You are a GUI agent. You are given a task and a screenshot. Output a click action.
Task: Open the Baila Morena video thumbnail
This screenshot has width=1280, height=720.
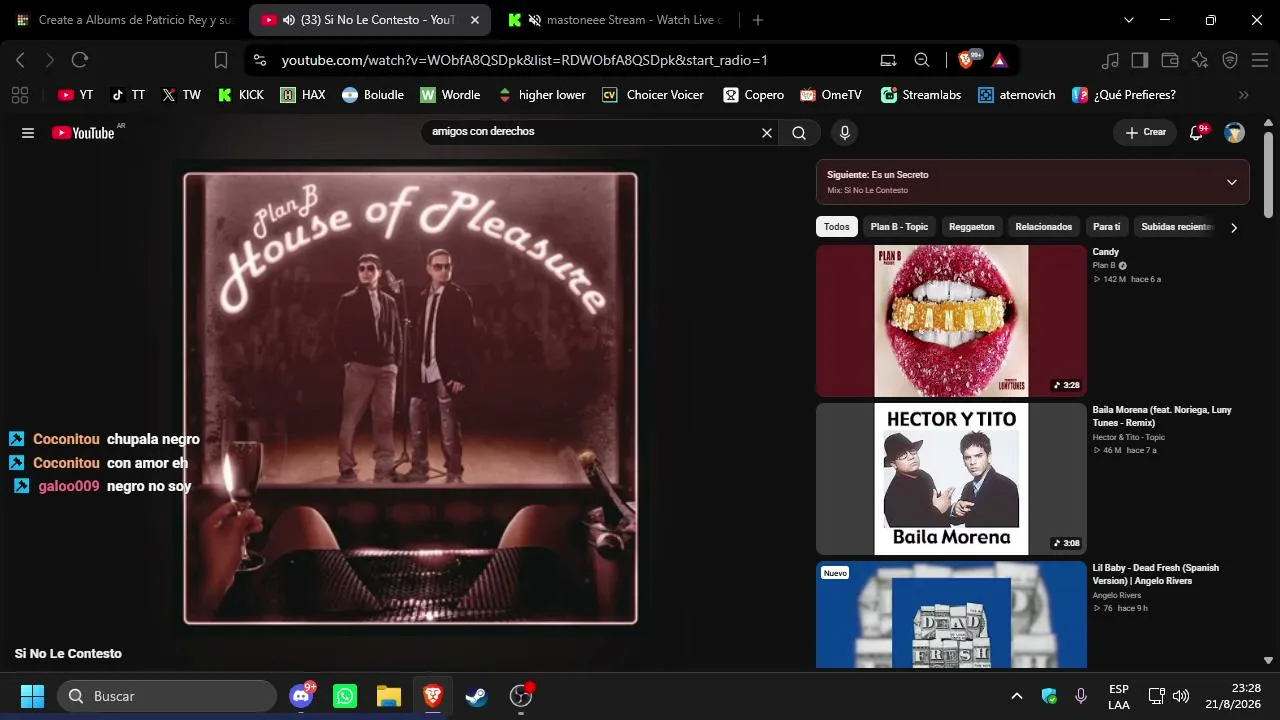pos(951,479)
